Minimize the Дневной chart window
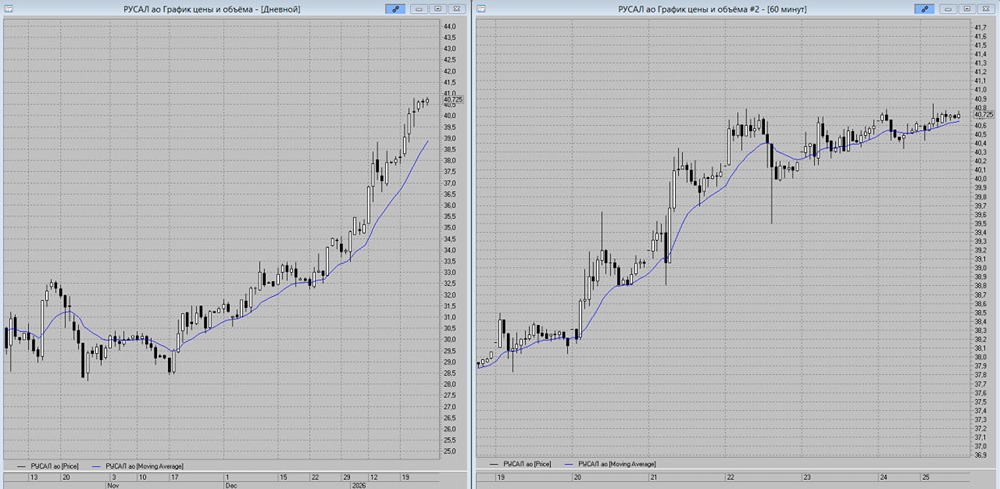Image resolution: width=1000 pixels, height=489 pixels. click(x=418, y=9)
